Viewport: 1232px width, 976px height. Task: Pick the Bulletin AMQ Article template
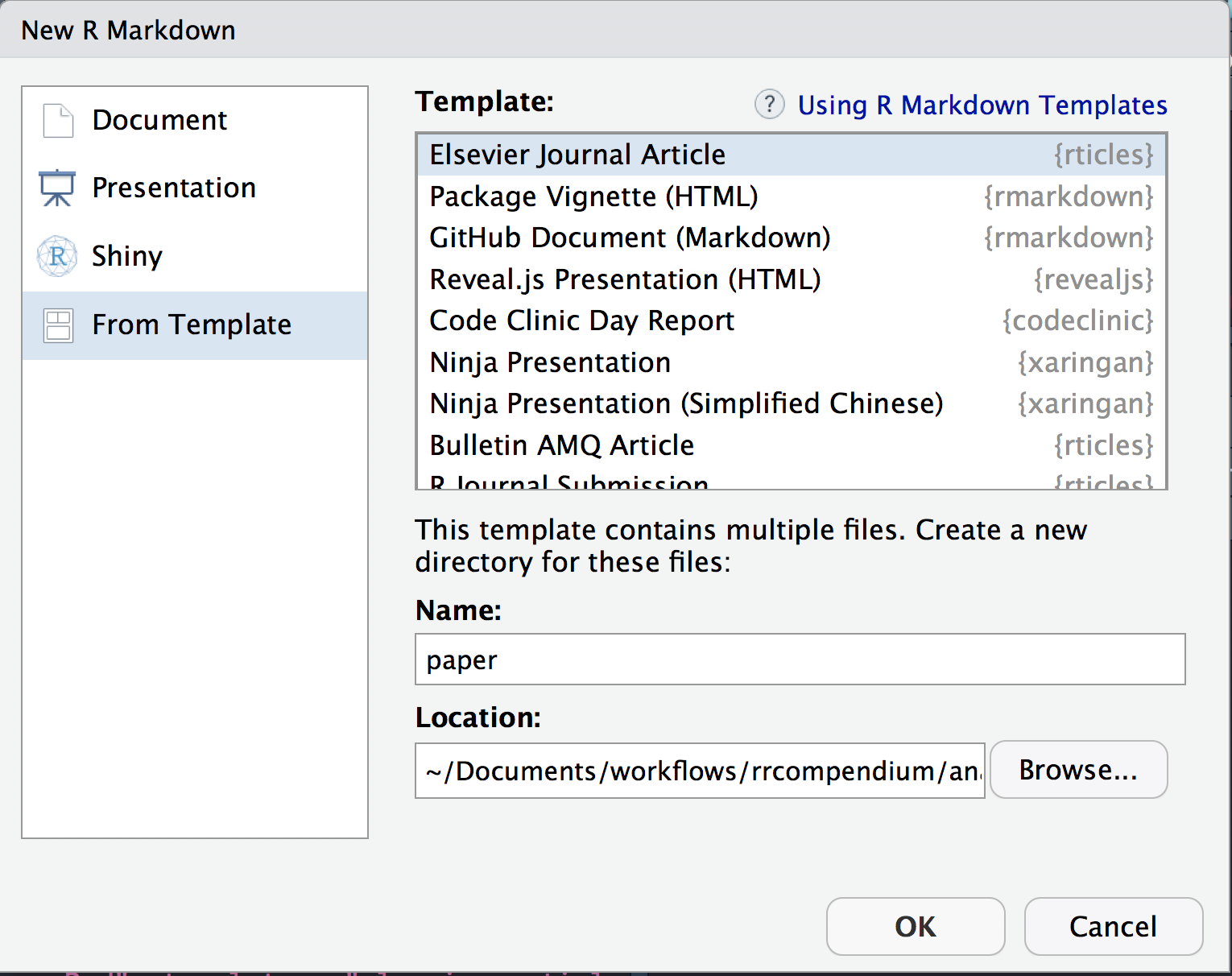click(x=561, y=445)
